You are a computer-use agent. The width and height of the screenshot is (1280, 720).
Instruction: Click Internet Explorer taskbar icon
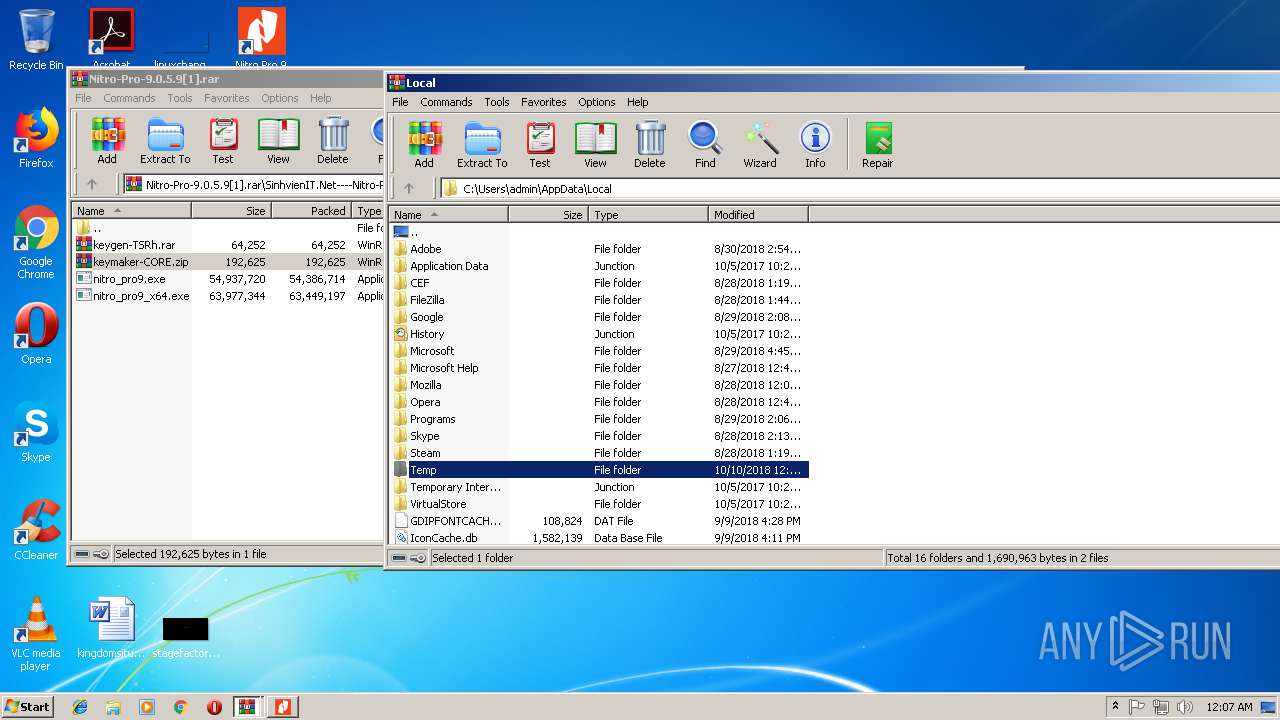tap(80, 707)
